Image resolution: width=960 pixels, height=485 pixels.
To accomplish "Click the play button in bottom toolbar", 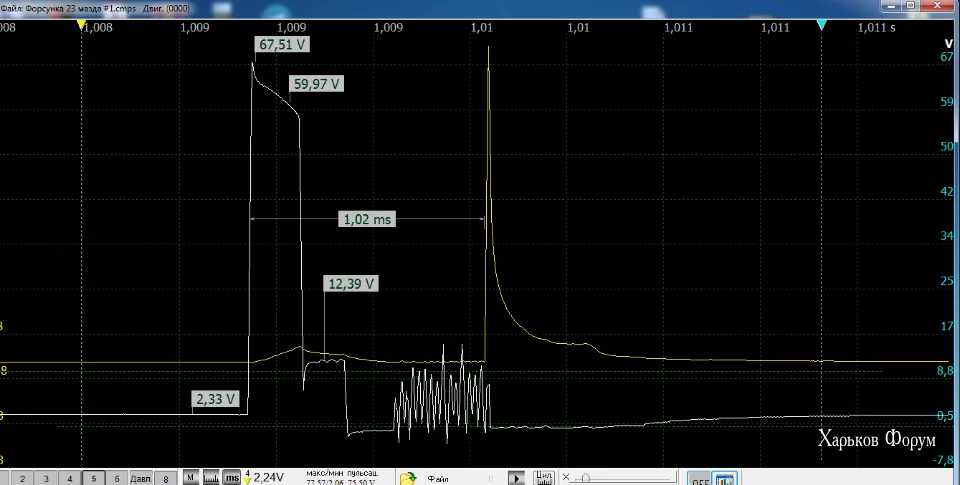I will tap(516, 478).
